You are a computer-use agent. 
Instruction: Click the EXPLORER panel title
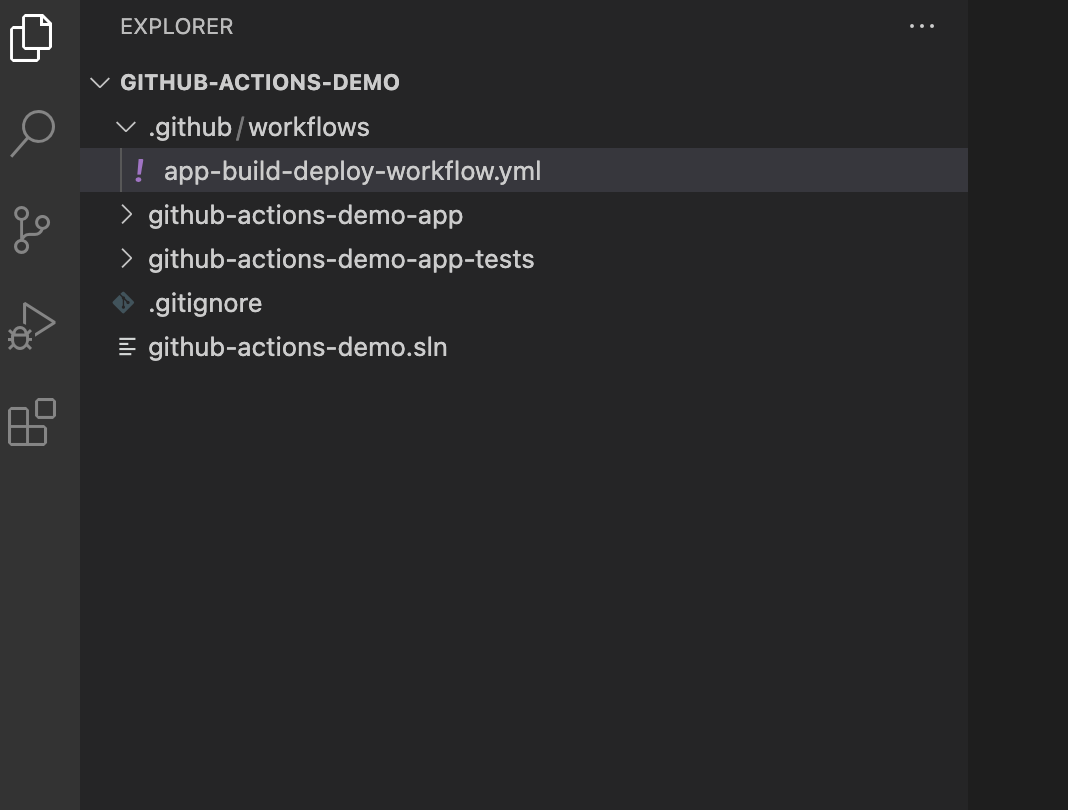[176, 27]
